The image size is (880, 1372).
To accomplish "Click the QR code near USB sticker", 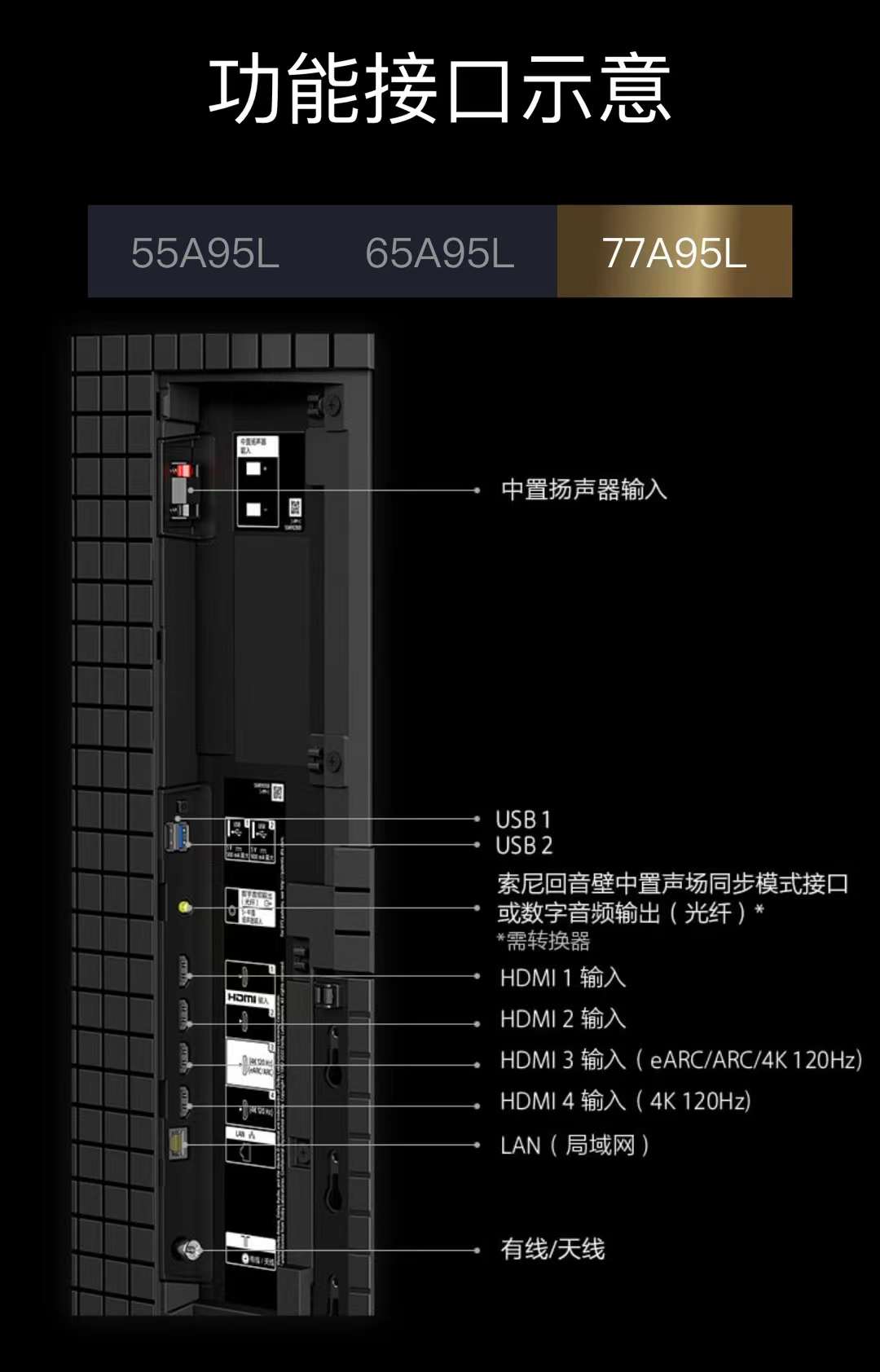I will tap(277, 792).
